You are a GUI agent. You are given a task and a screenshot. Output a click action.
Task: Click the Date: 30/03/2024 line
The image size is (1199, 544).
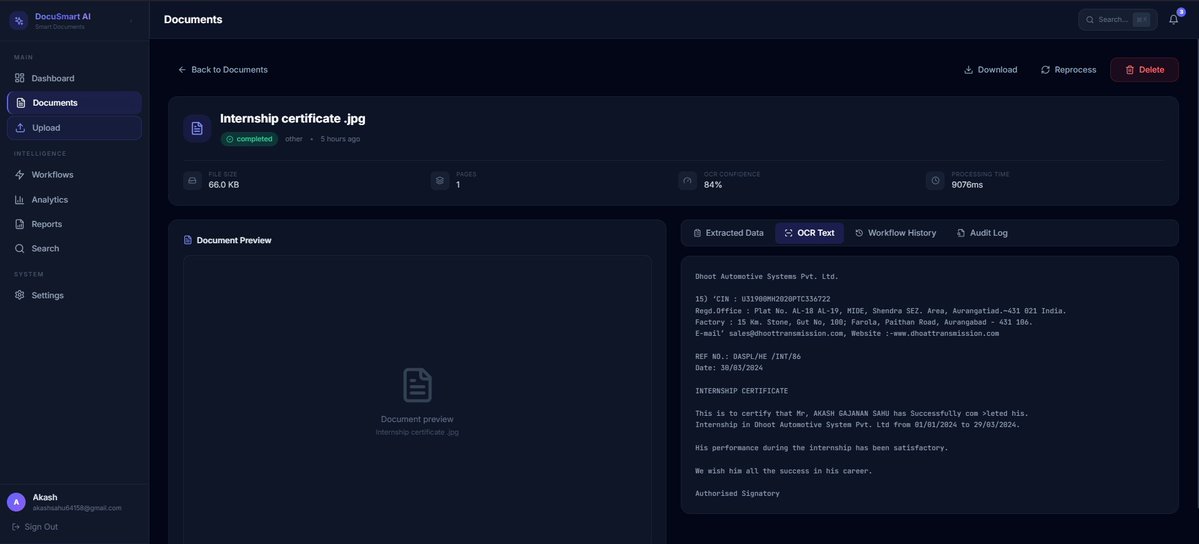point(729,368)
